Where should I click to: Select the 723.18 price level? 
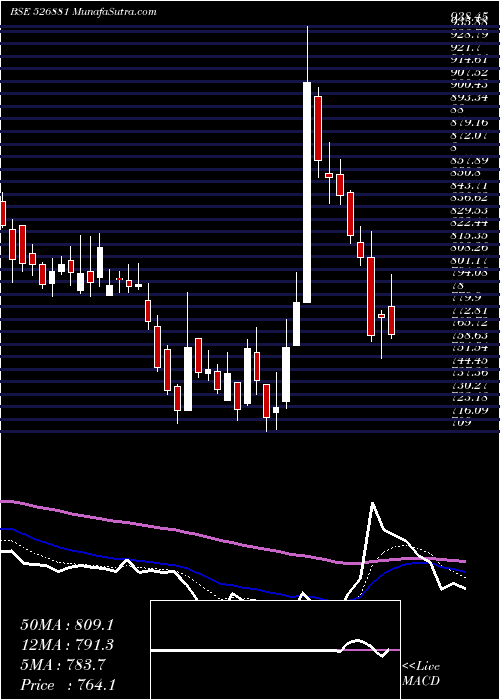(x=469, y=397)
